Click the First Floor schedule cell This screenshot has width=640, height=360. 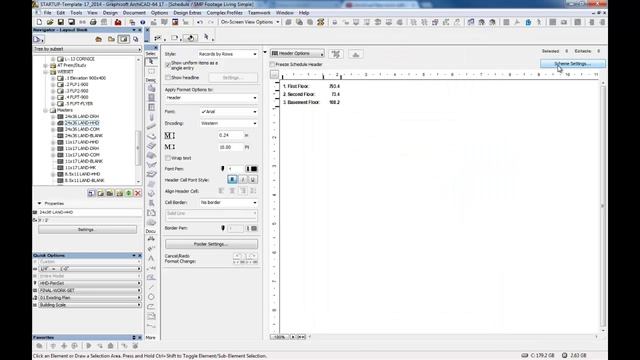296,87
